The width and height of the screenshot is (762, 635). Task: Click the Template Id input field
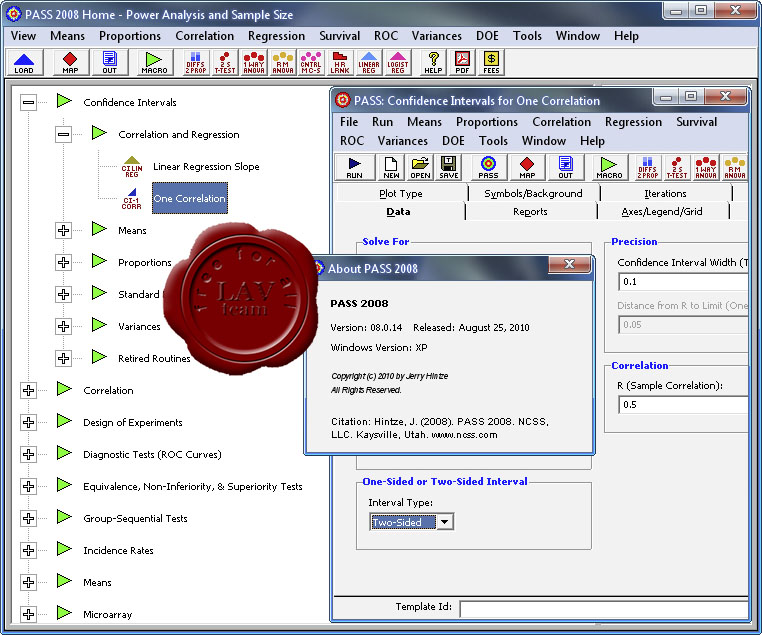pos(603,609)
